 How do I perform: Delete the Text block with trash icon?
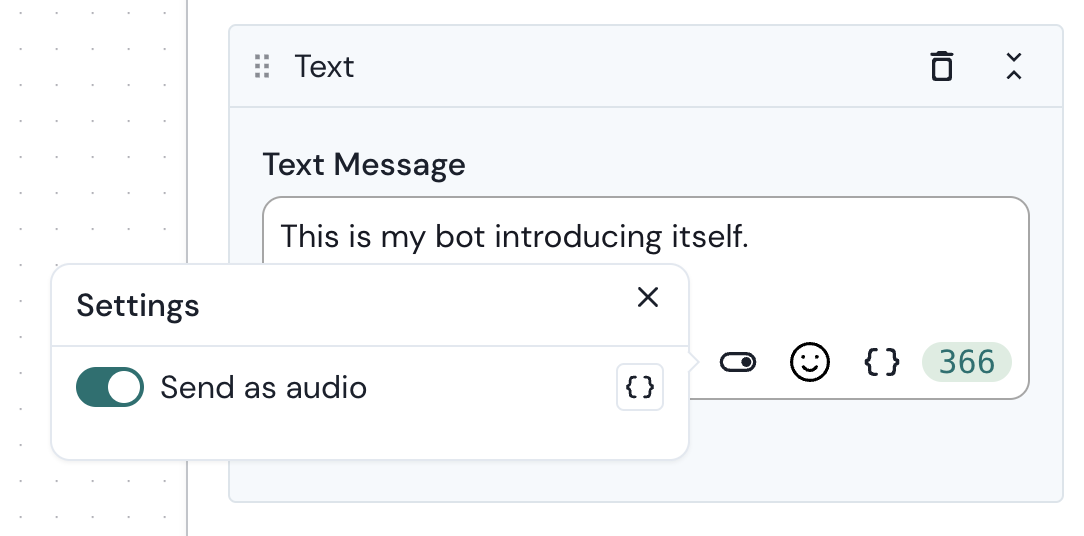coord(941,67)
